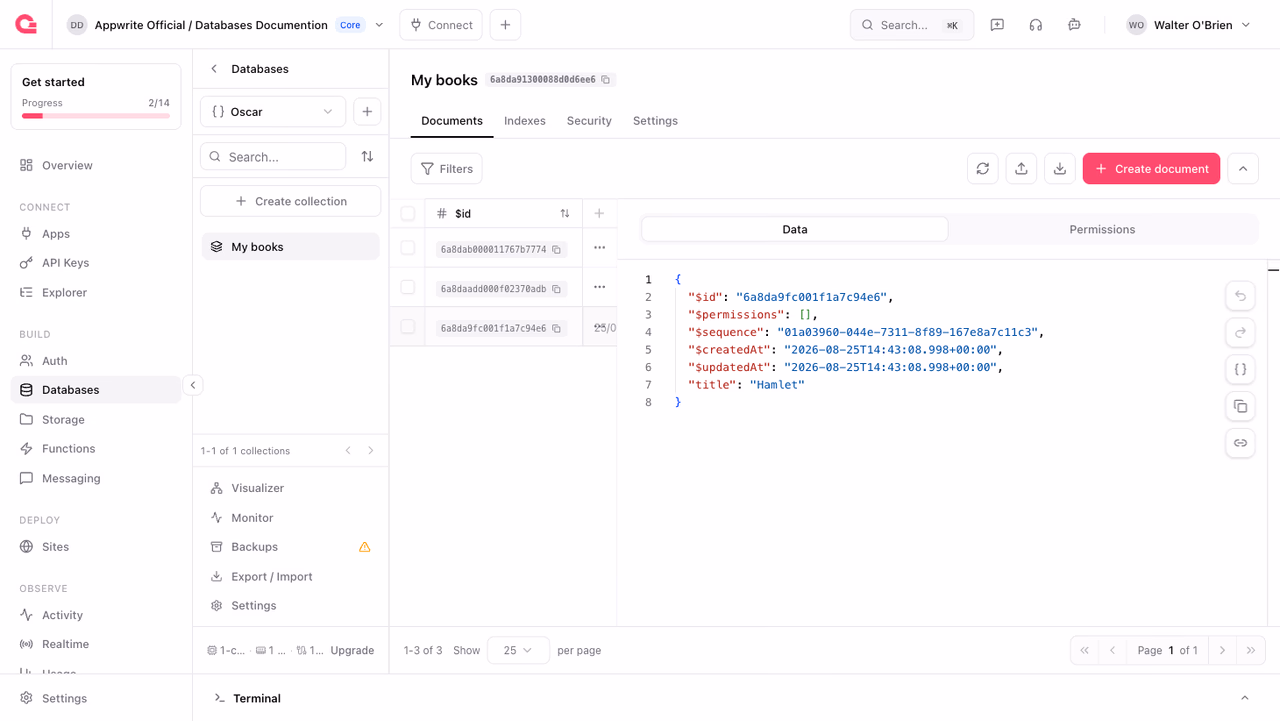The height and width of the screenshot is (721, 1280).
Task: Click the upload import icon button
Action: tap(1021, 169)
